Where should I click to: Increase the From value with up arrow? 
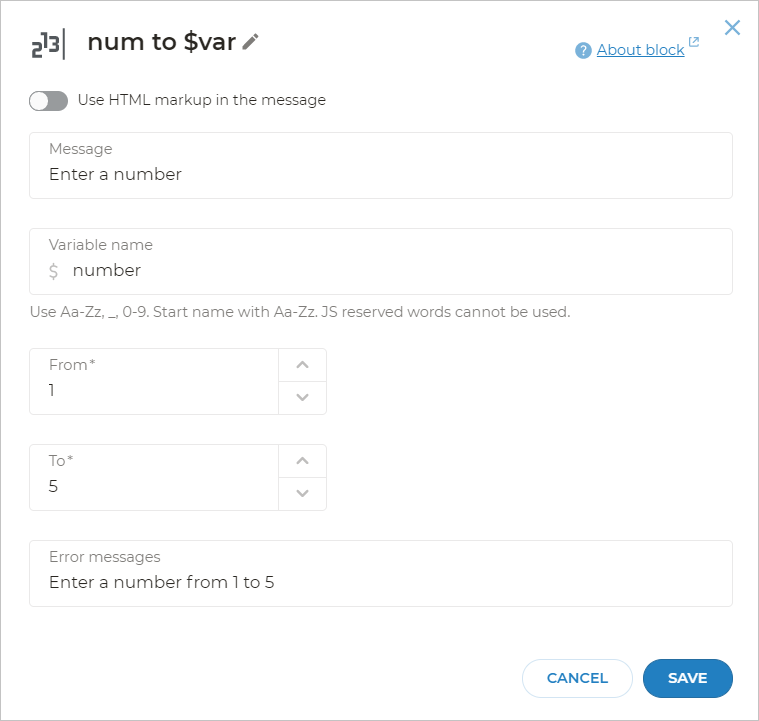(x=303, y=365)
